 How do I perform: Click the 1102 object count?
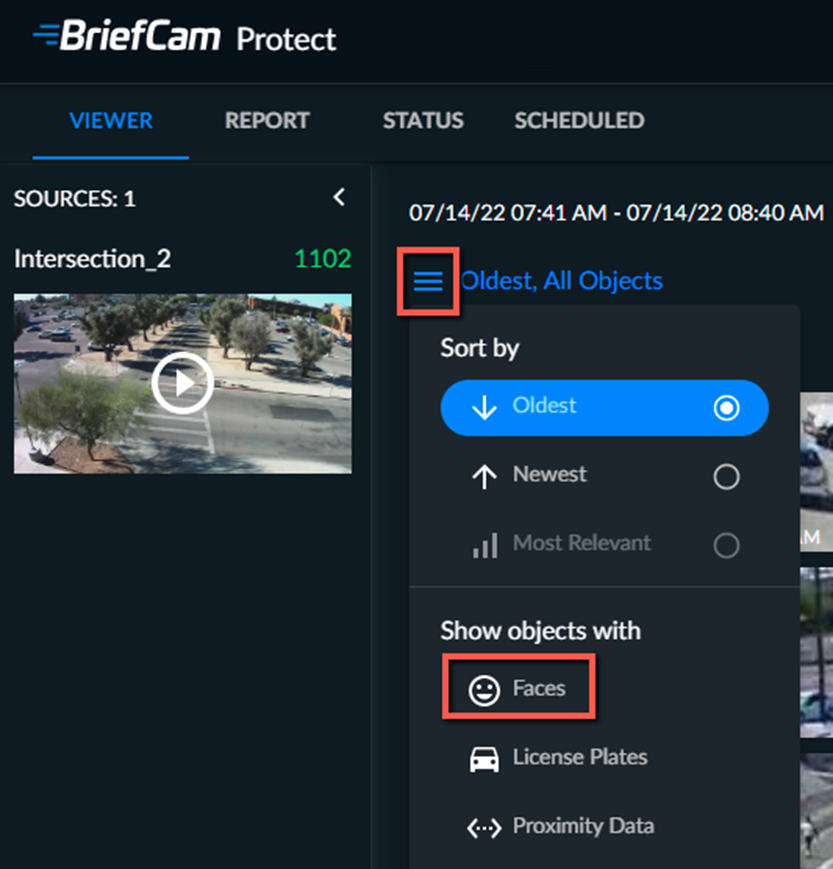click(323, 259)
